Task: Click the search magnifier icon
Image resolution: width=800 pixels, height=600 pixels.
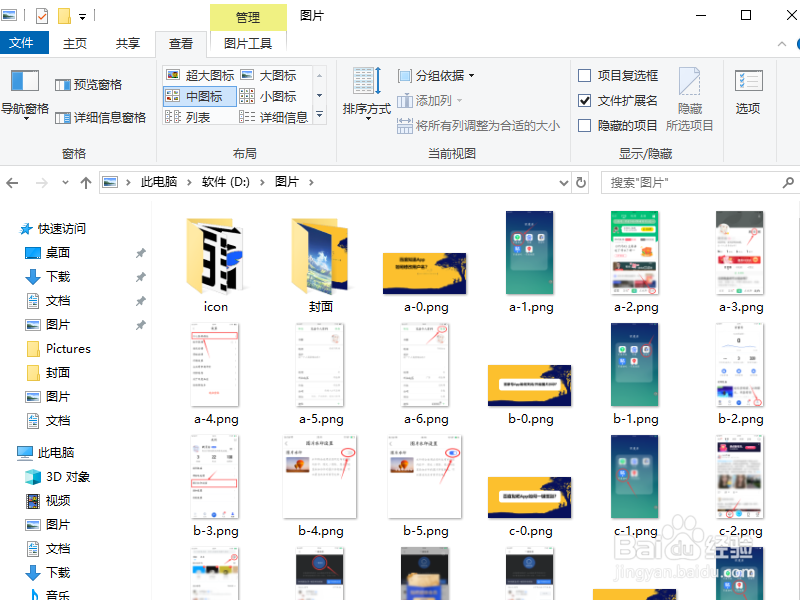Action: coord(788,182)
